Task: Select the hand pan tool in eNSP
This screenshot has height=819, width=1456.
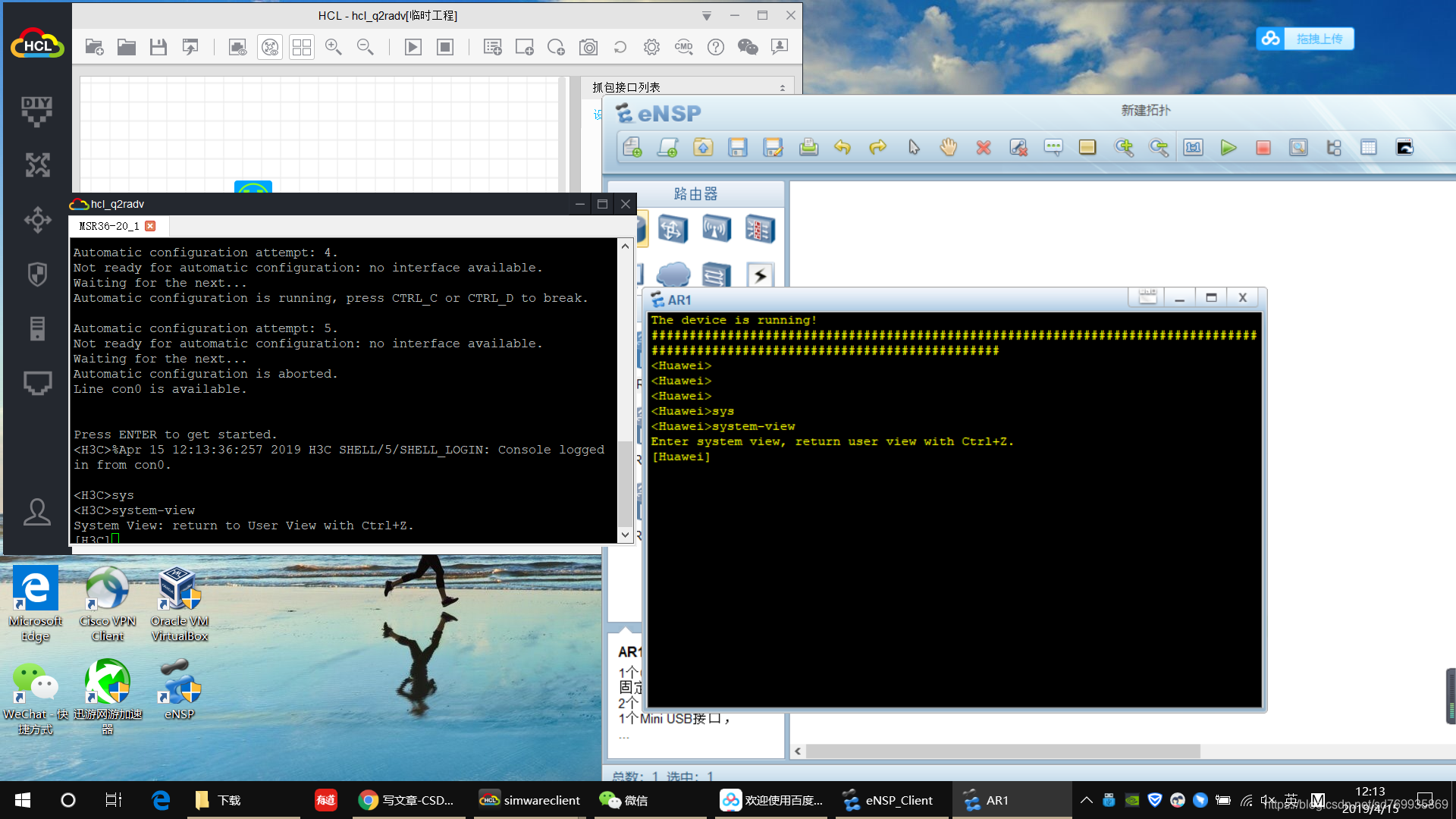Action: (948, 148)
